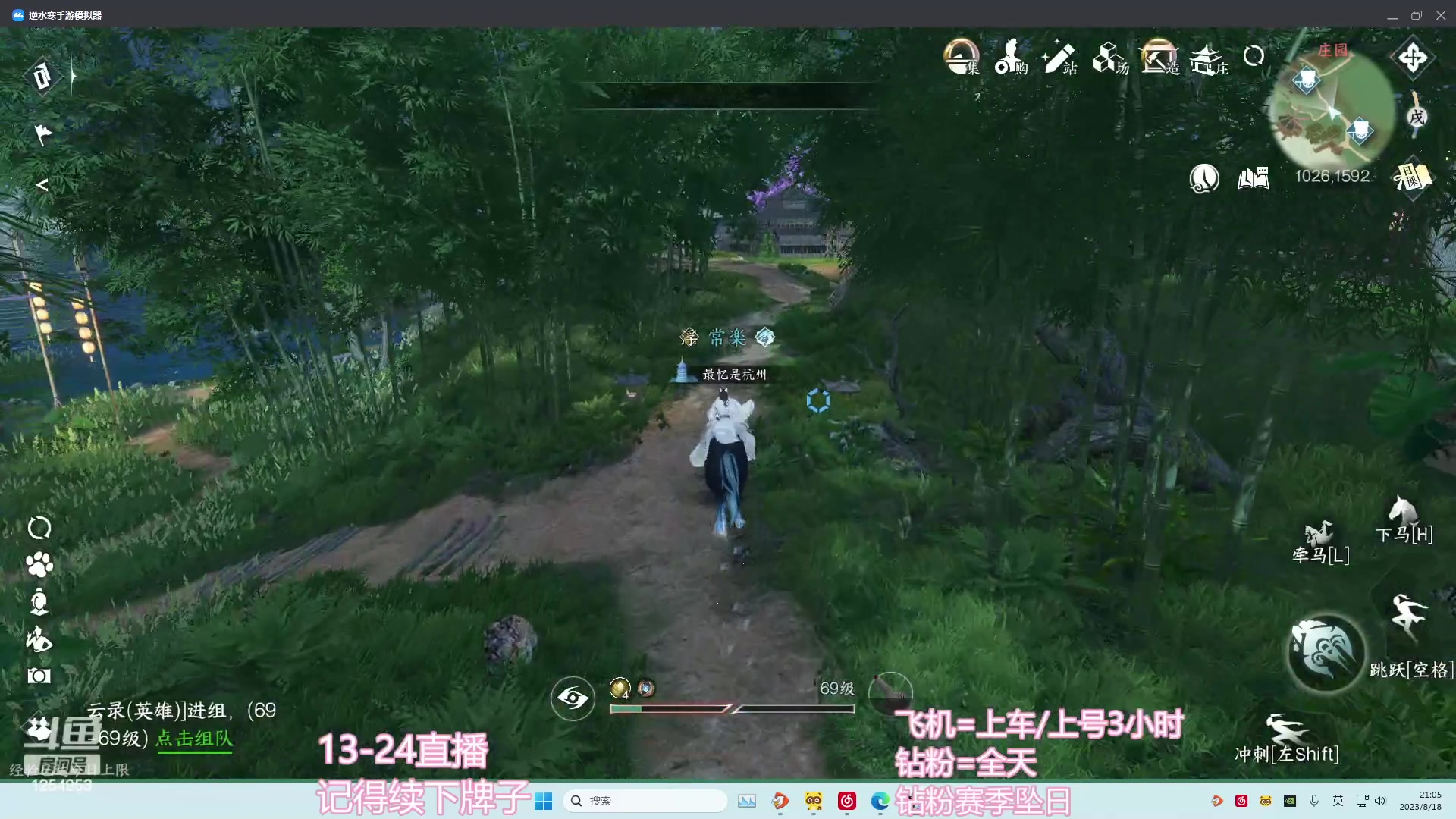Click the flag icon on left edge

tap(43, 134)
